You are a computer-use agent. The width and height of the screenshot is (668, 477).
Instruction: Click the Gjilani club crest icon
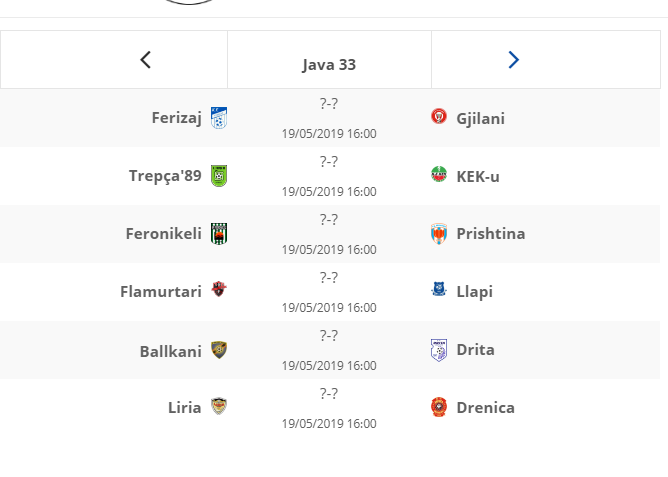(x=439, y=116)
